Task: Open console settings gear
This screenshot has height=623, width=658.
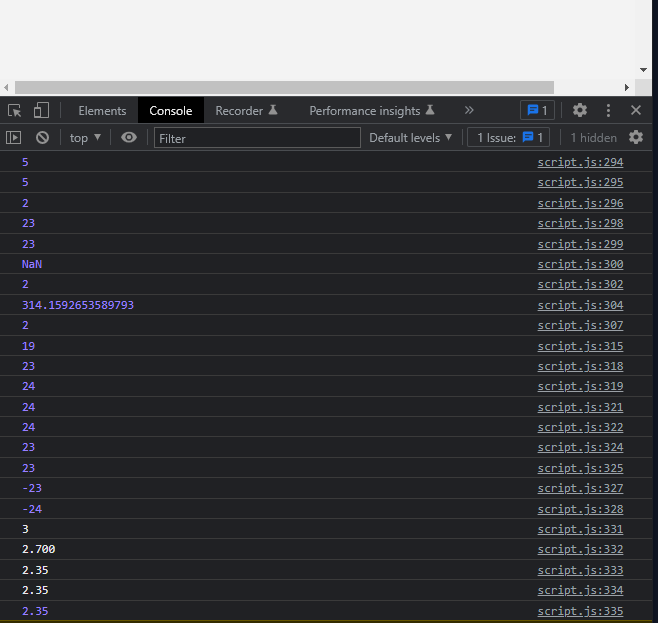Action: [636, 137]
